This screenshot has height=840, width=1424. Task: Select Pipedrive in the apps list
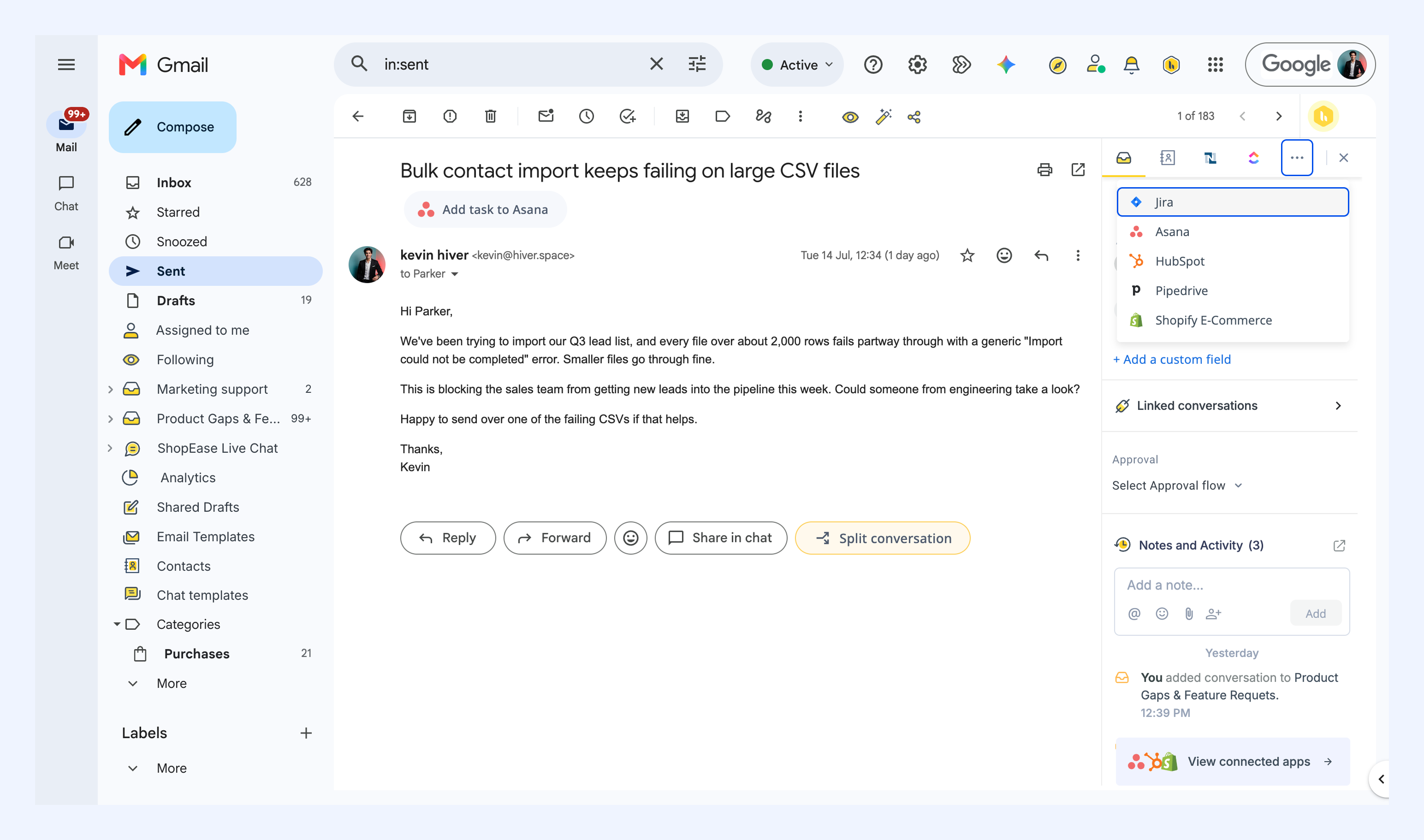1233,291
